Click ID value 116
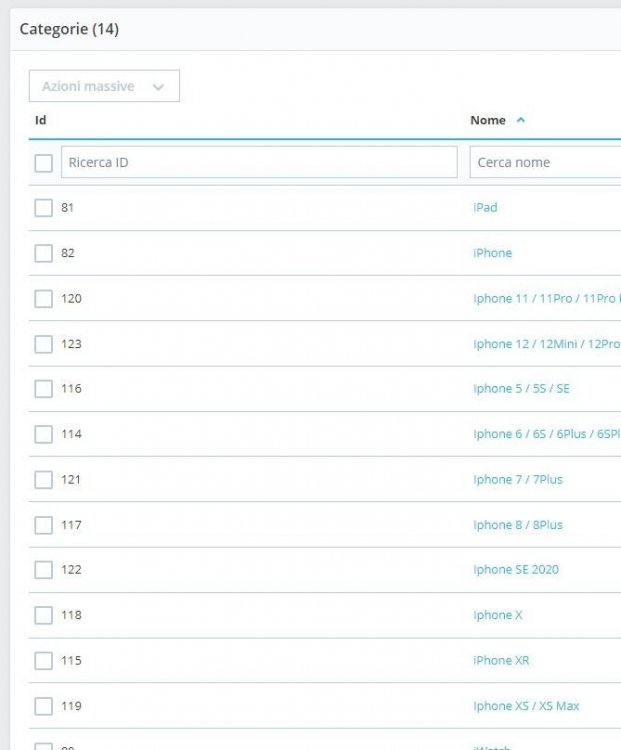 point(71,388)
